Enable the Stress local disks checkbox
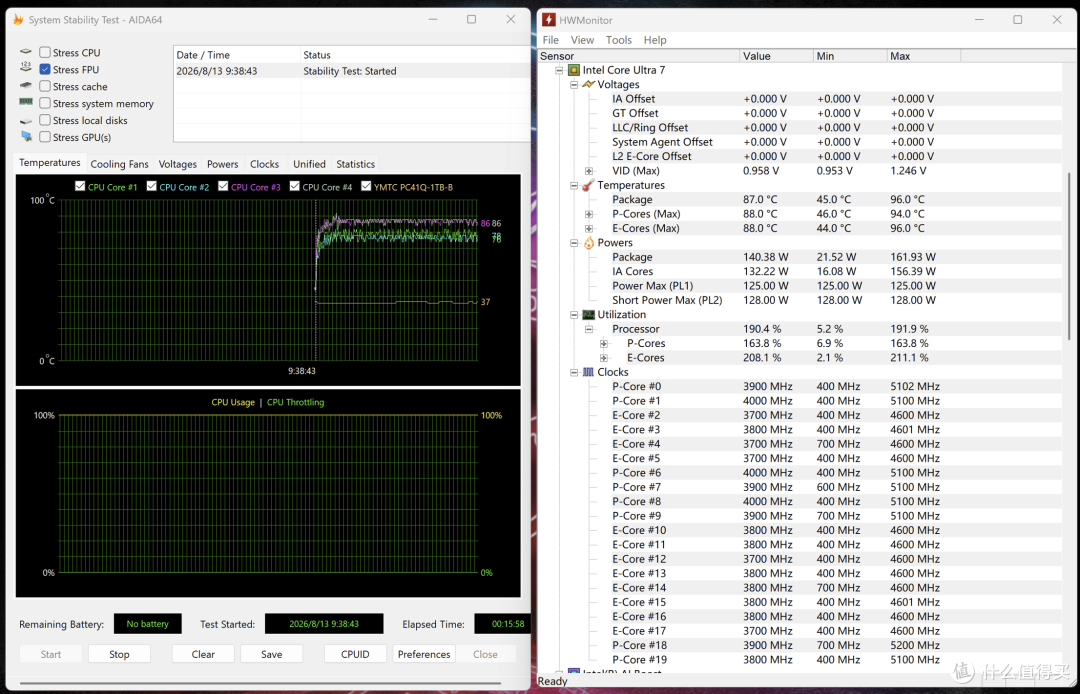This screenshot has width=1080, height=694. [45, 120]
